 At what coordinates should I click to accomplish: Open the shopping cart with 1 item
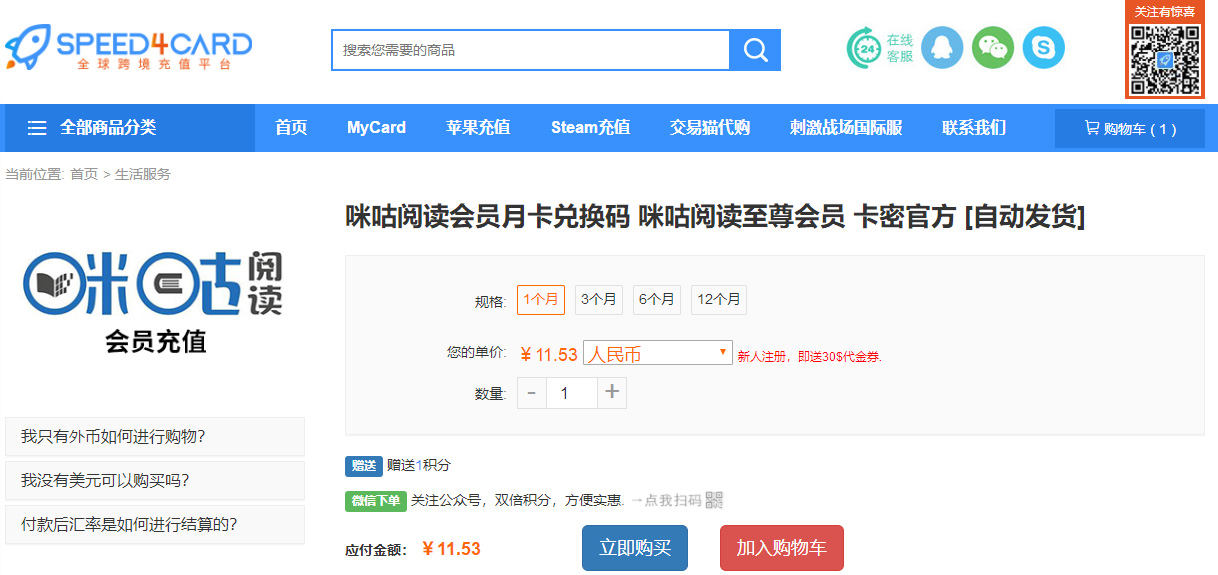coord(1130,128)
